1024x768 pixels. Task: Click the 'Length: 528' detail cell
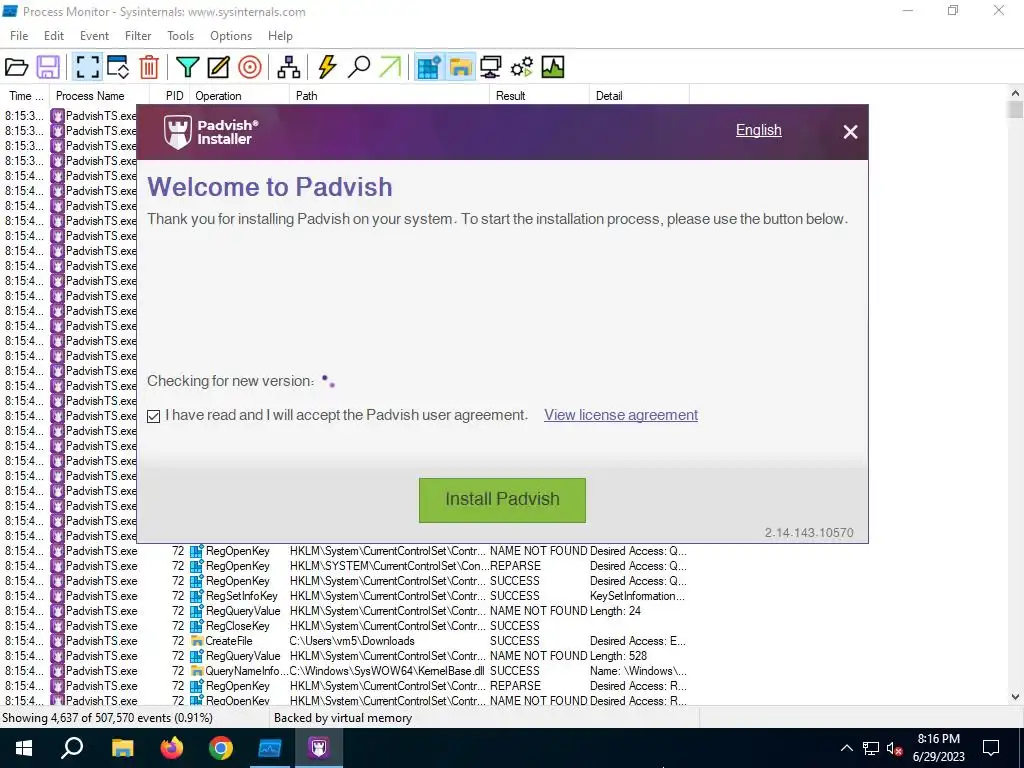[618, 656]
